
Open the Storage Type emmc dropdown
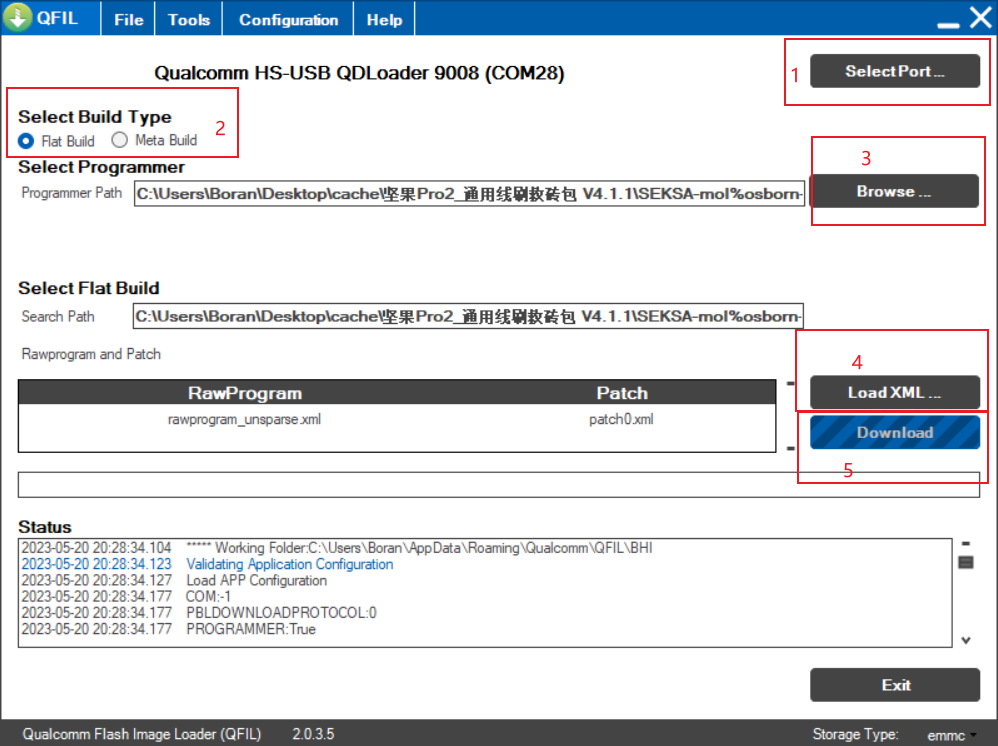[x=952, y=735]
